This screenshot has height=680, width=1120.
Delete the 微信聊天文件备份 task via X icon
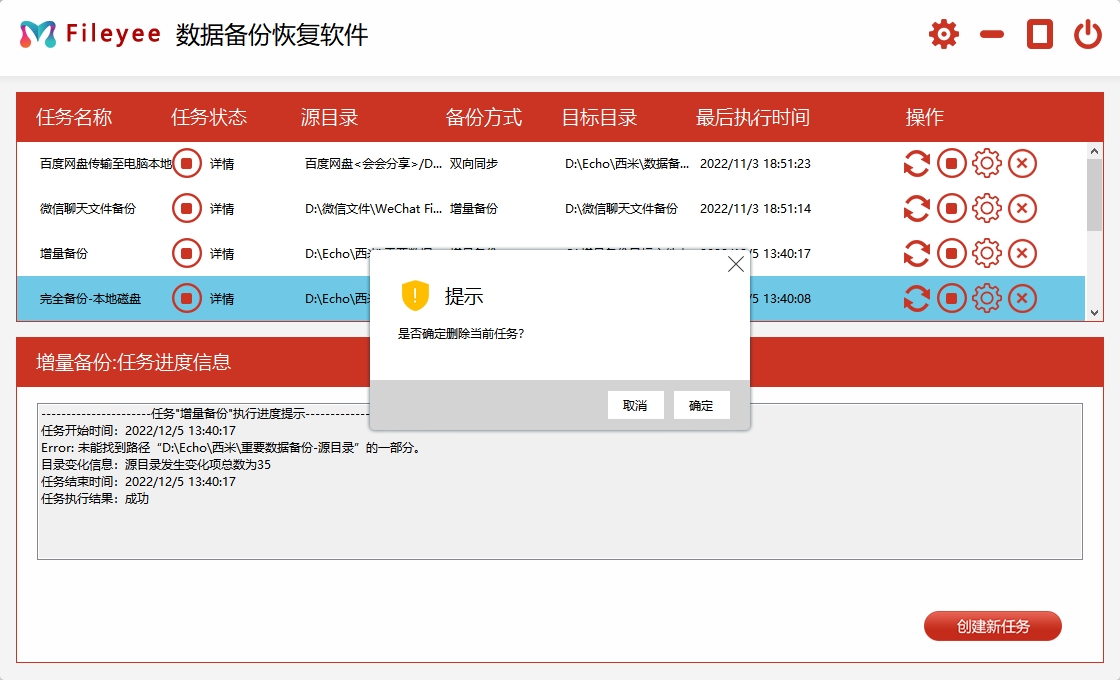pyautogui.click(x=1022, y=208)
